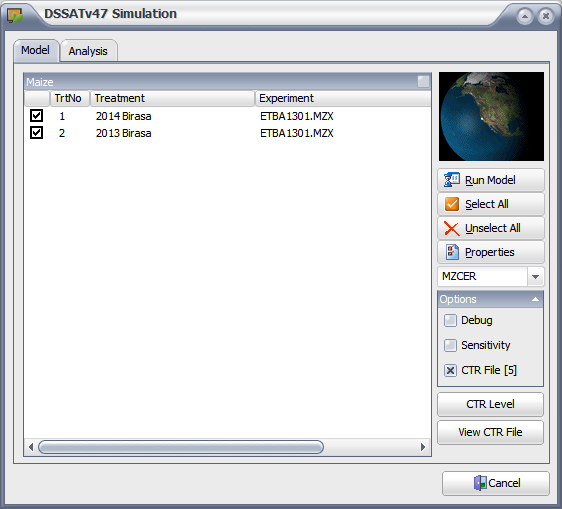This screenshot has width=562, height=509.
Task: Click the scroll right arrow
Action: 423,447
